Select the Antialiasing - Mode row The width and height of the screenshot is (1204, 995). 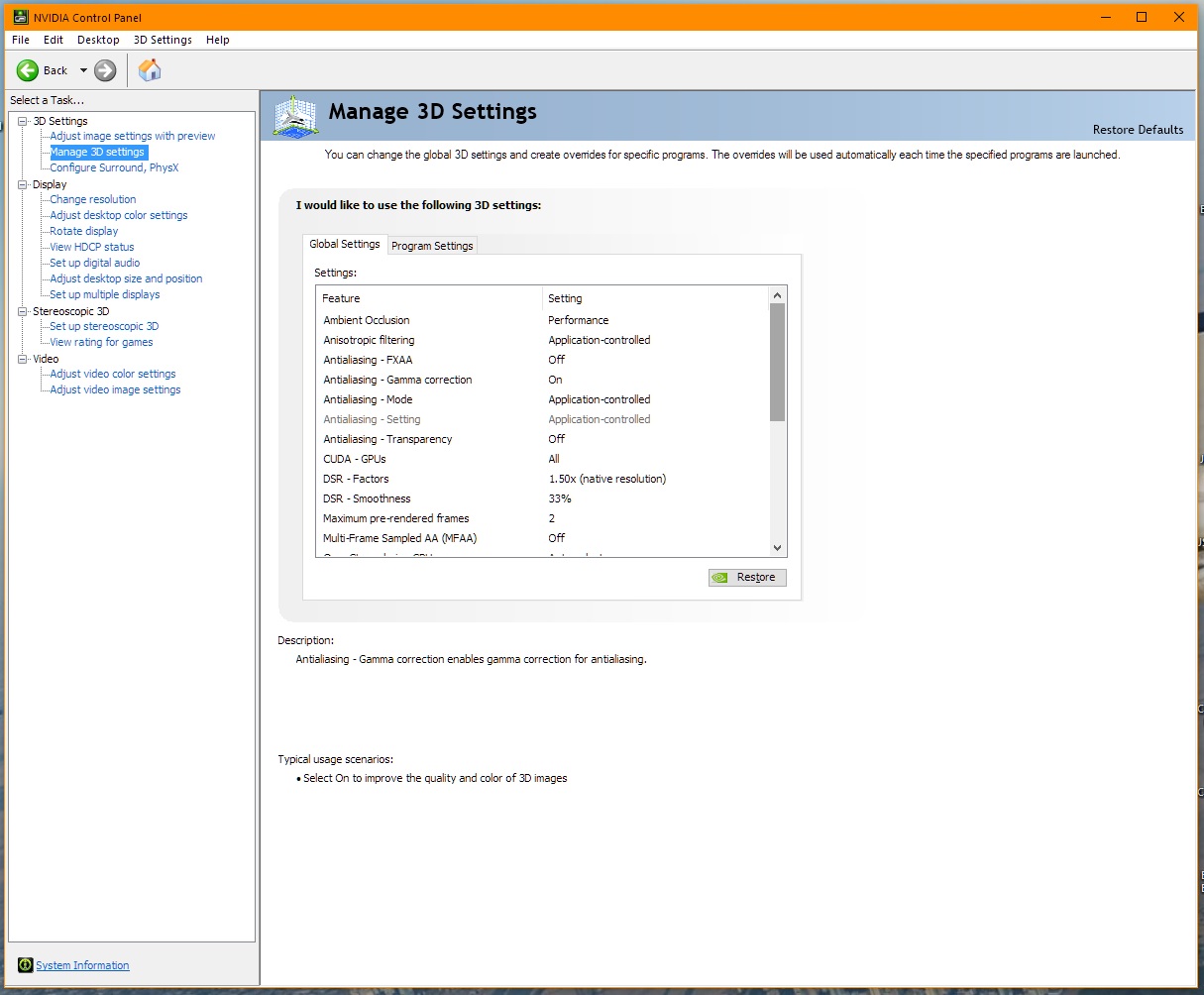[542, 399]
